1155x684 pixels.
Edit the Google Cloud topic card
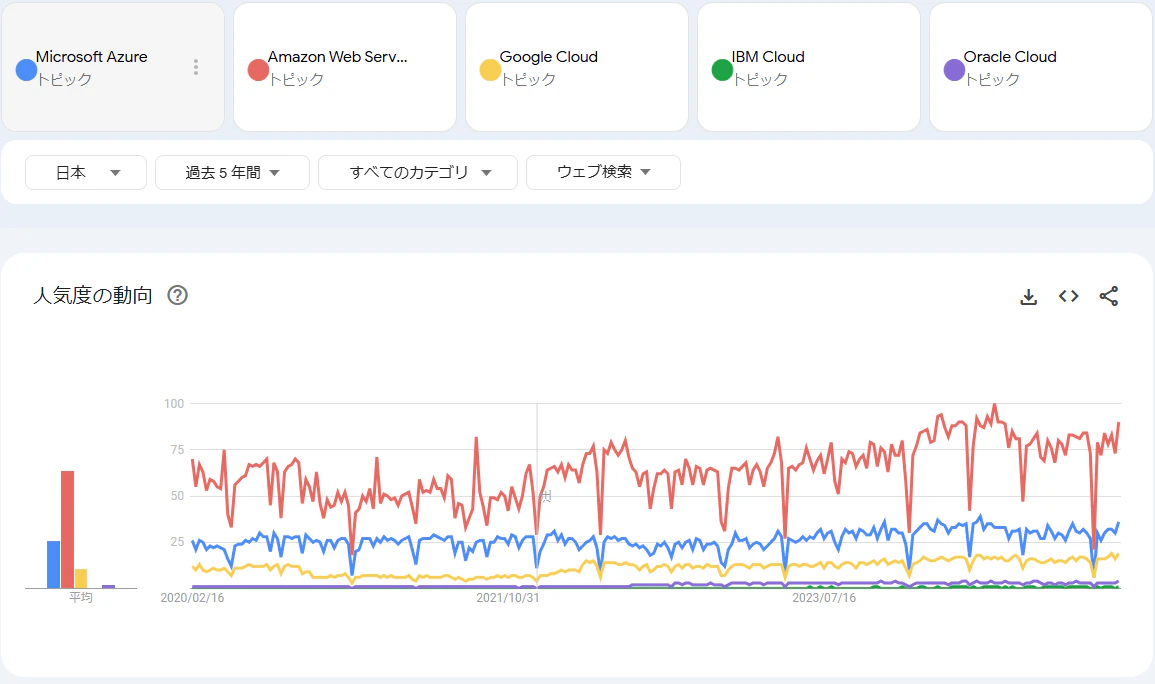(577, 67)
